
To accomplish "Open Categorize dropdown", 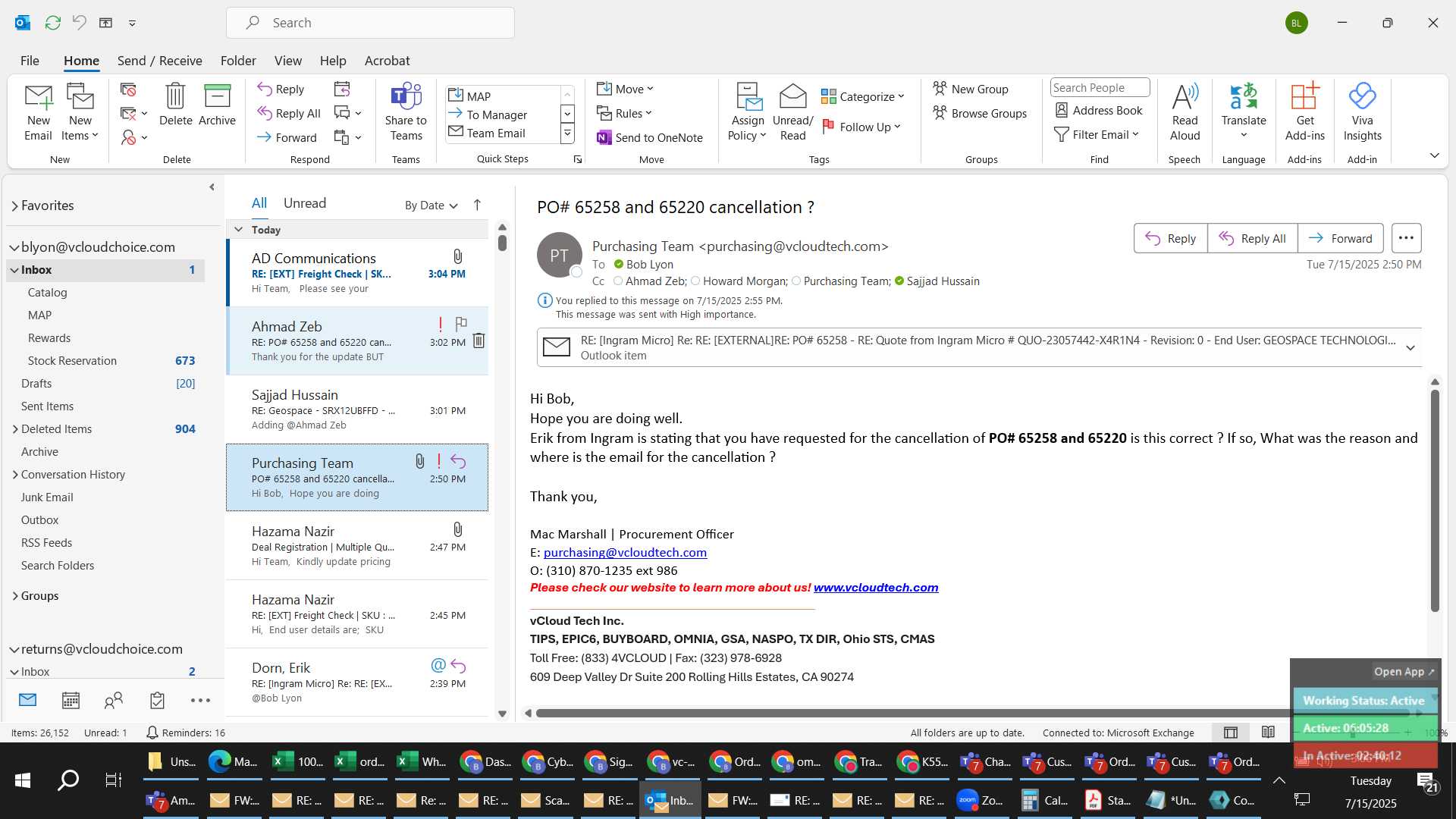I will tap(863, 96).
